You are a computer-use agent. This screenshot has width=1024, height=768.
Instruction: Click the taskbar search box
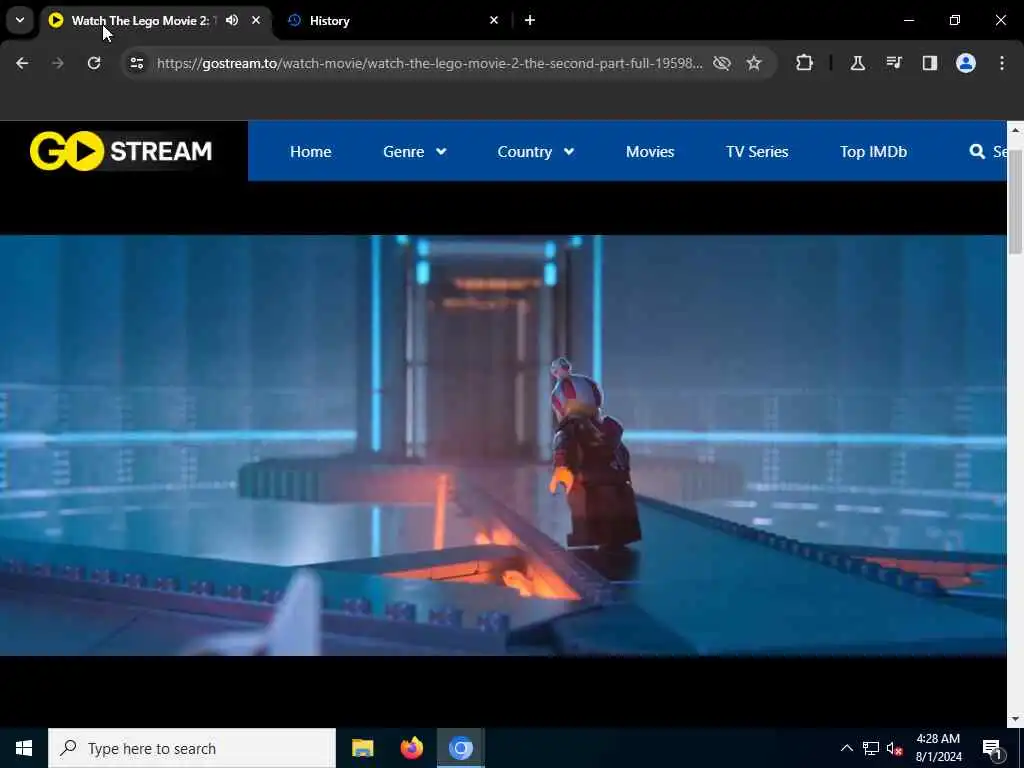tap(192, 748)
